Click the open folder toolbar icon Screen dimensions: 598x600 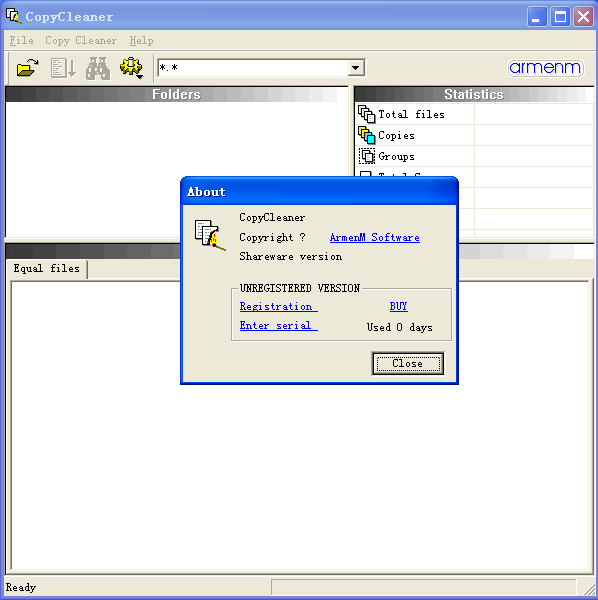pos(28,68)
